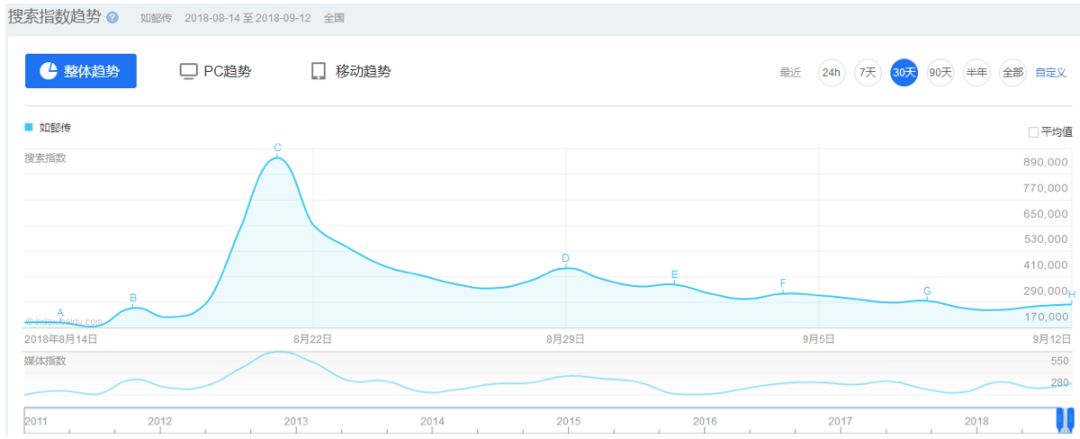The image size is (1080, 439).
Task: Choose the 全部 time range
Action: point(1012,72)
